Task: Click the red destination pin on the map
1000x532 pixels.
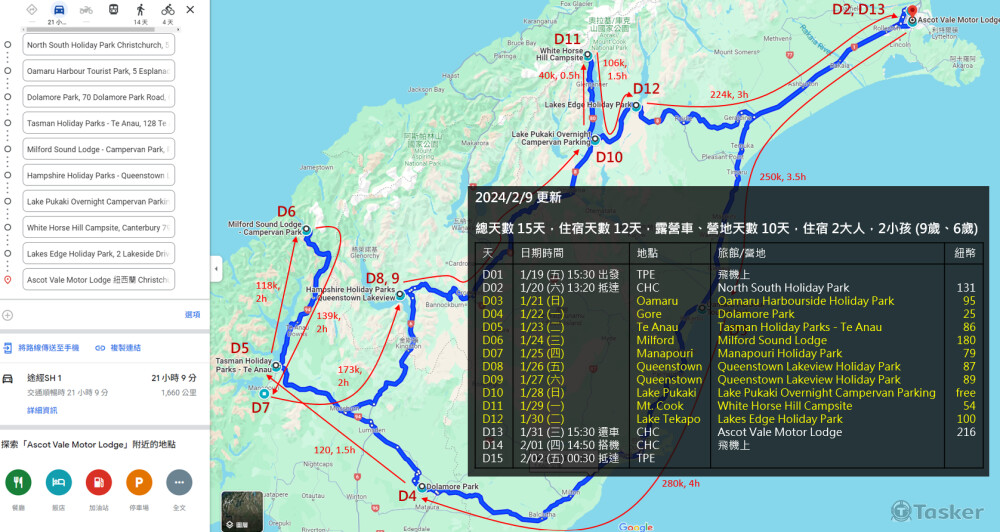Action: pos(912,12)
